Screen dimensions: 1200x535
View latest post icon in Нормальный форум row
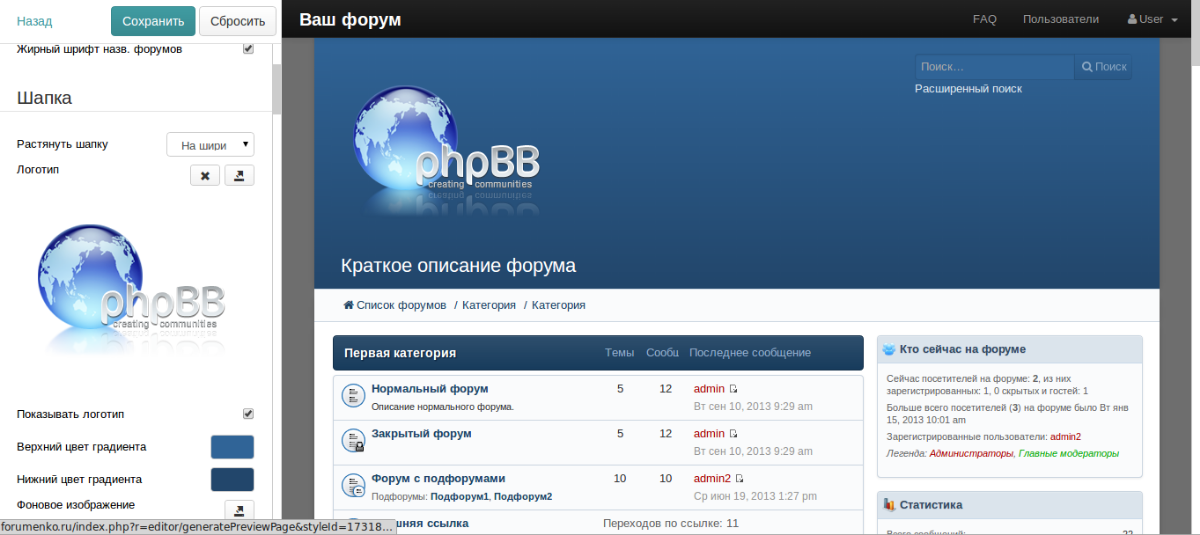733,389
